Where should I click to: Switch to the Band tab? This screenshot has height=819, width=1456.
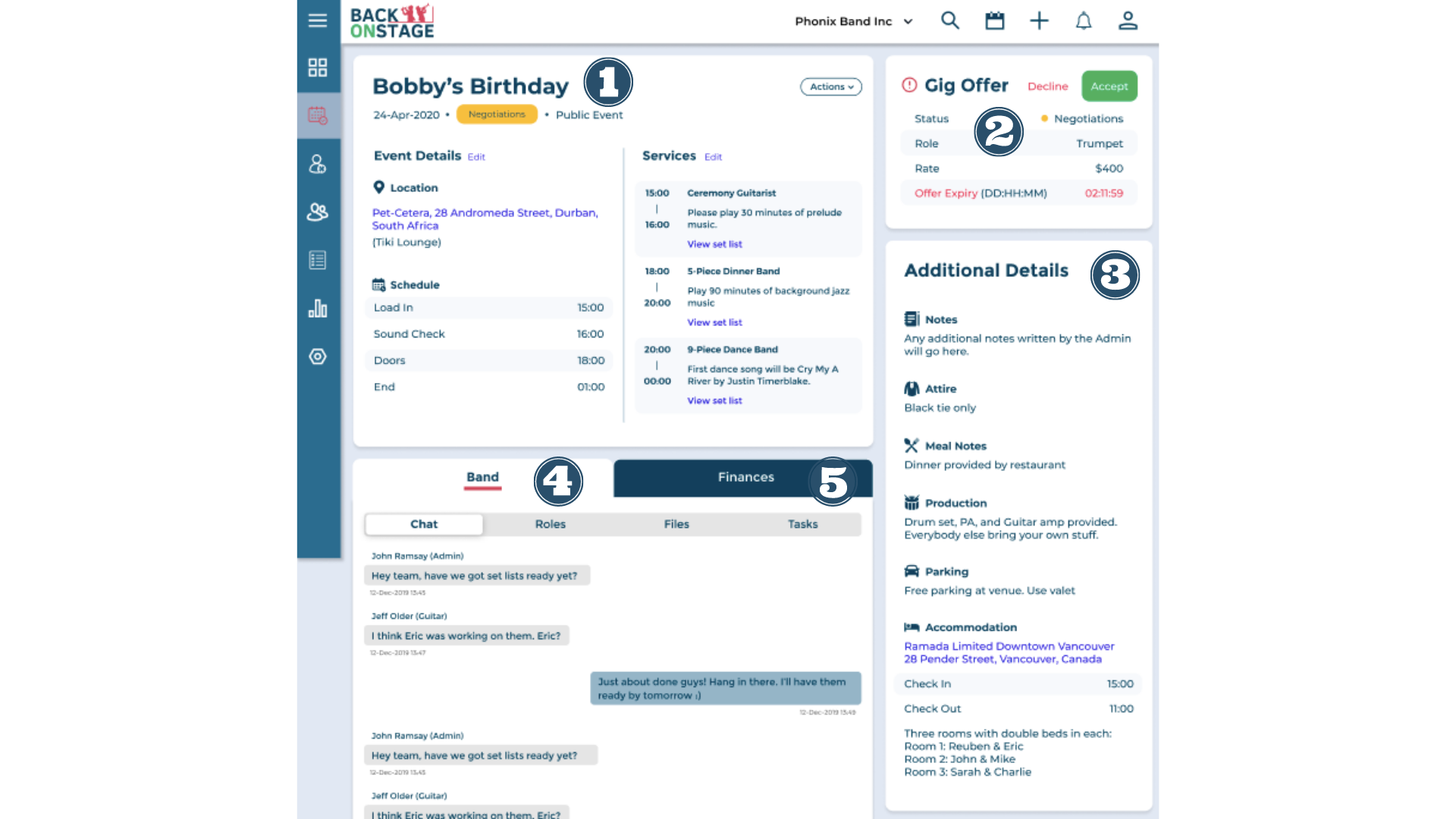[x=482, y=477]
